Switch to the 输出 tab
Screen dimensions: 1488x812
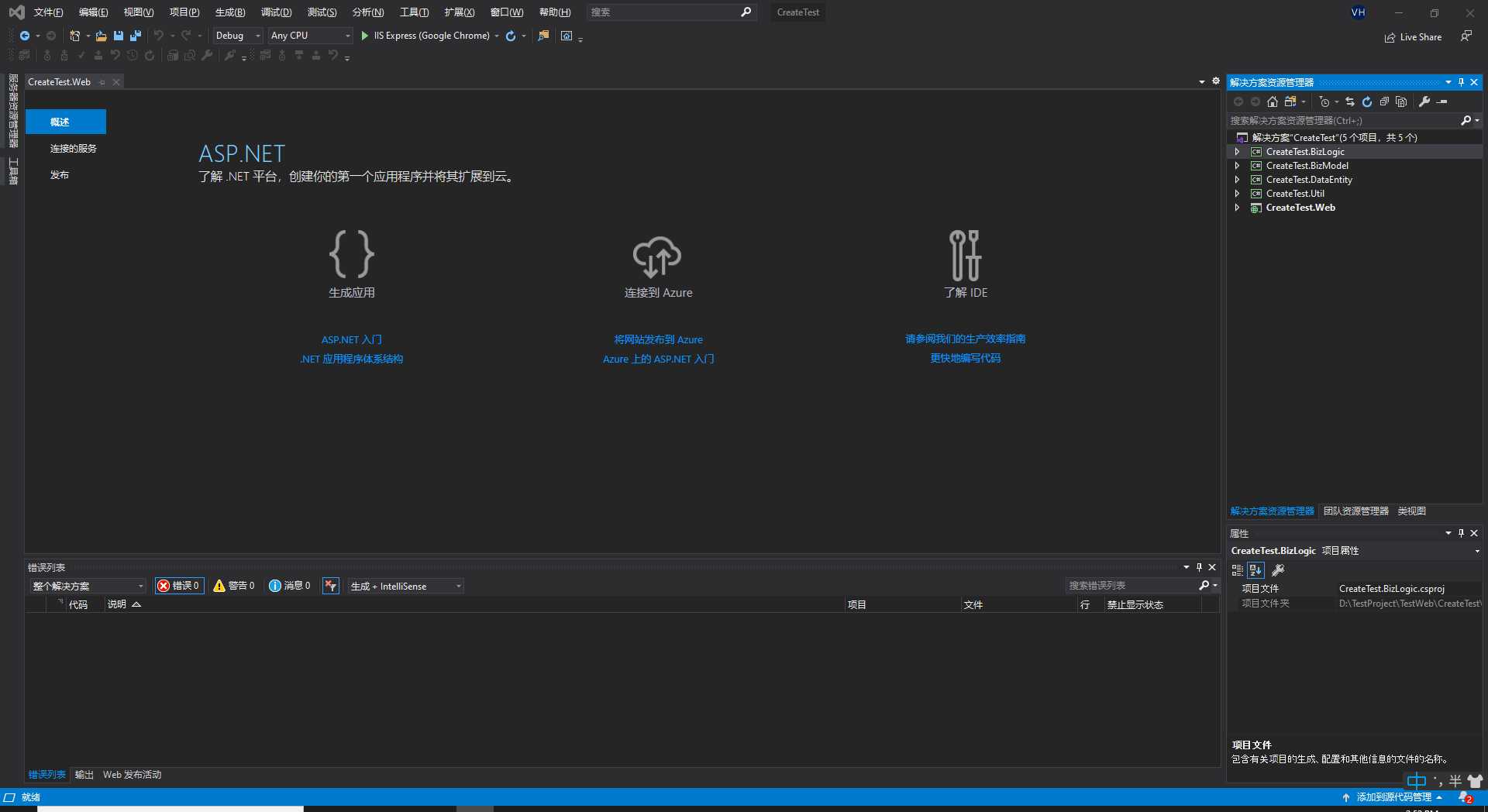(x=84, y=775)
